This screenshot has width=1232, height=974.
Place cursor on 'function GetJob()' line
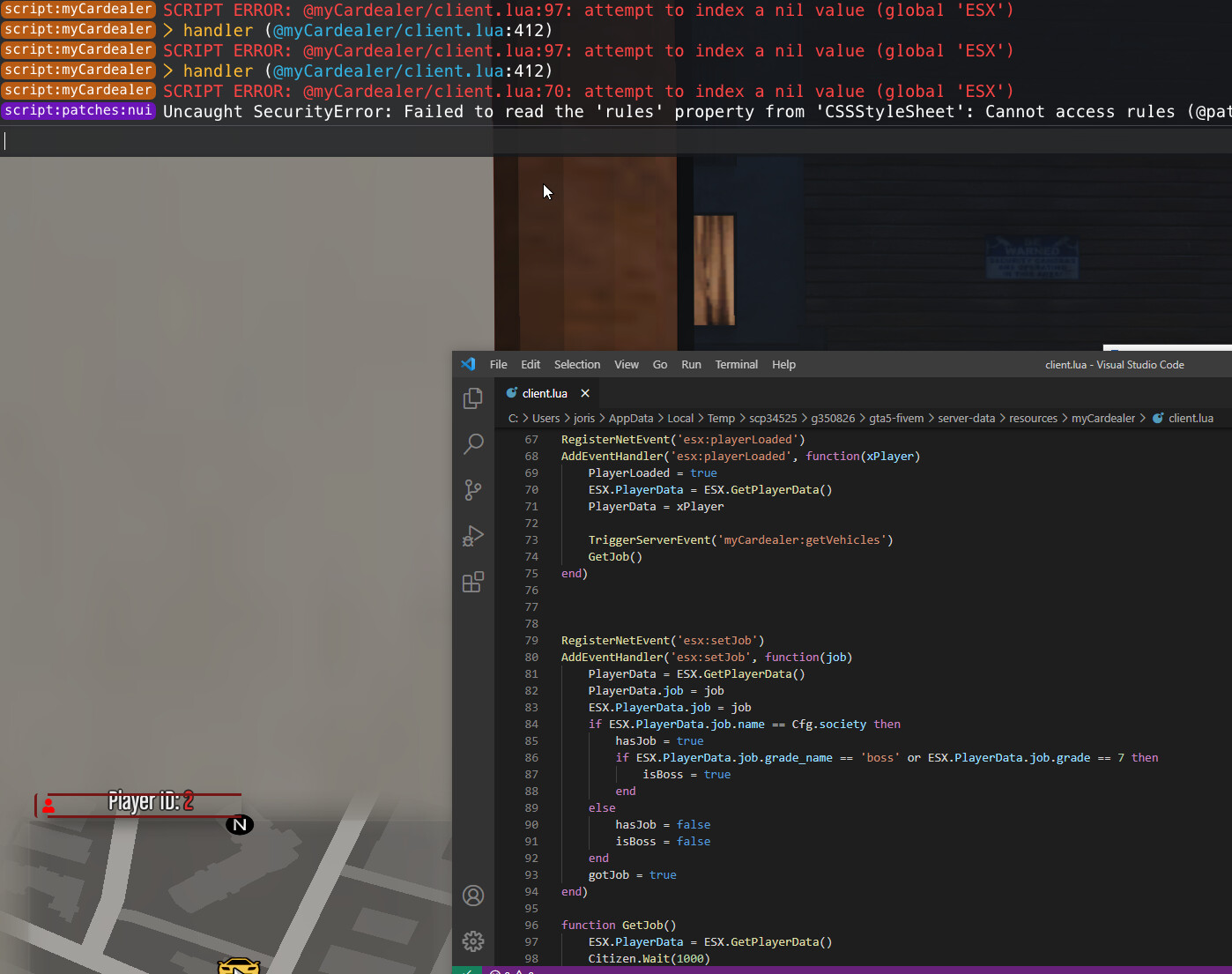619,925
